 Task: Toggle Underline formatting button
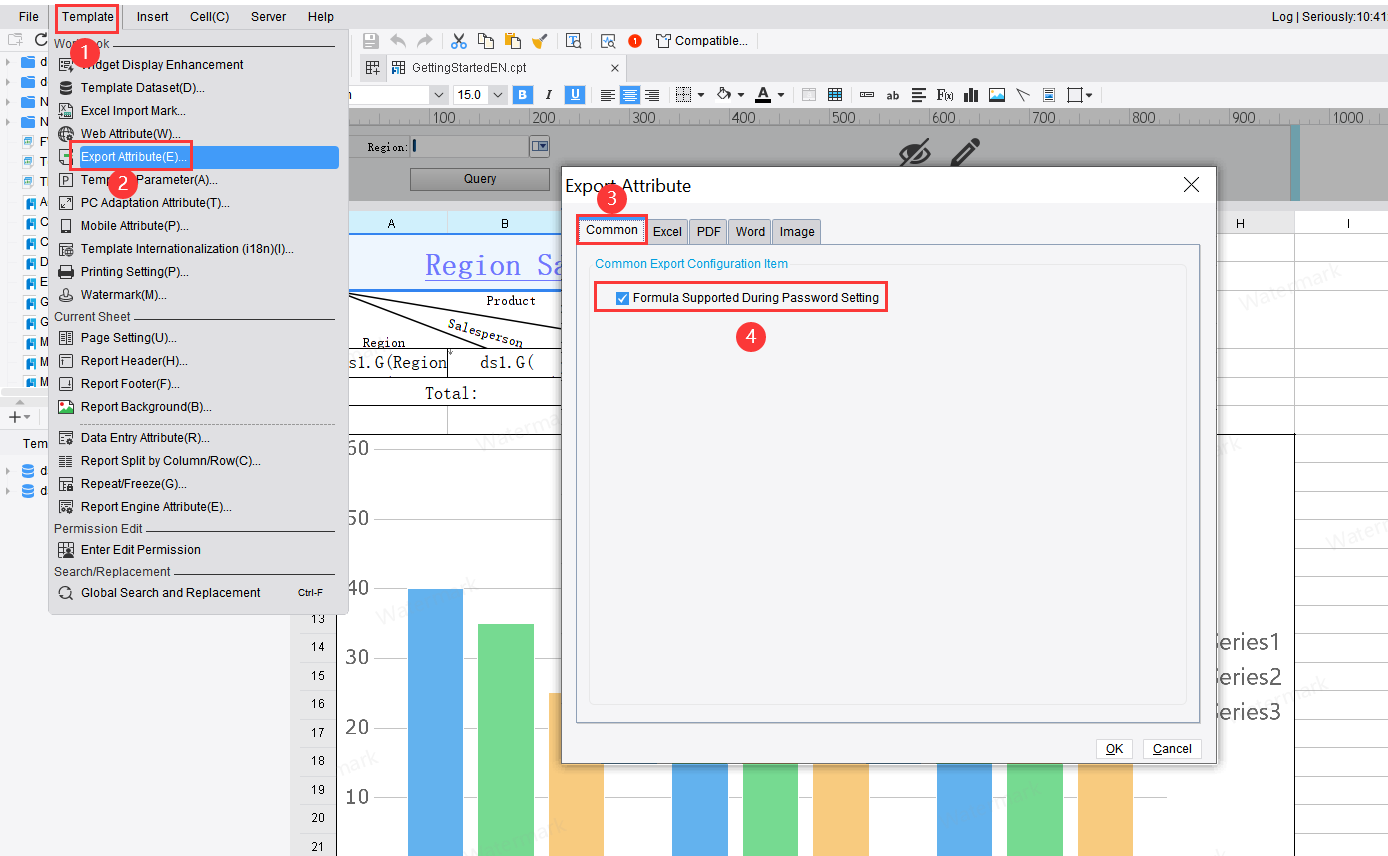click(575, 95)
